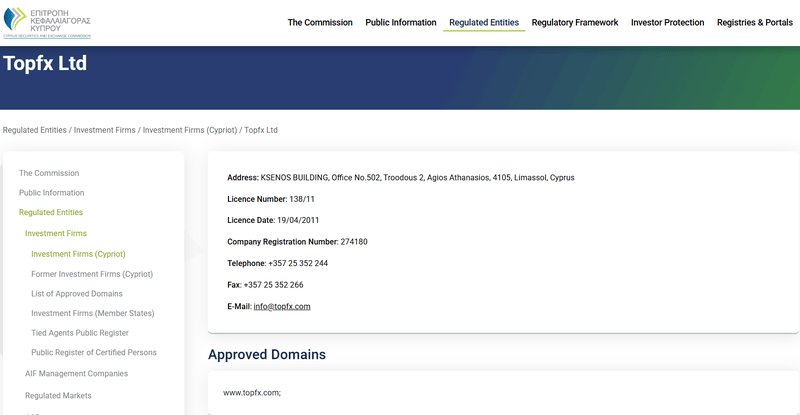Open the Investor Protection menu
Screen dimensions: 800x415
pos(667,22)
